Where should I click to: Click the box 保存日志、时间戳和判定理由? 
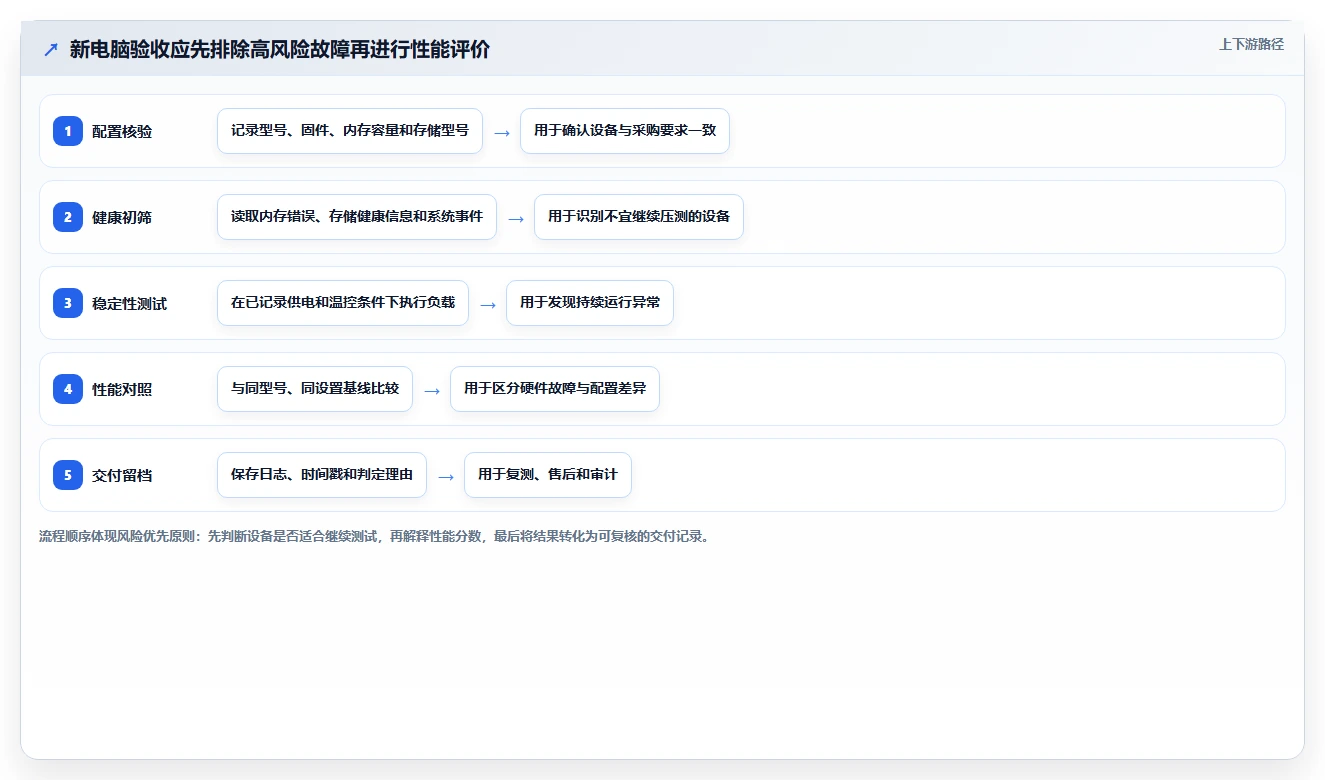coord(322,475)
